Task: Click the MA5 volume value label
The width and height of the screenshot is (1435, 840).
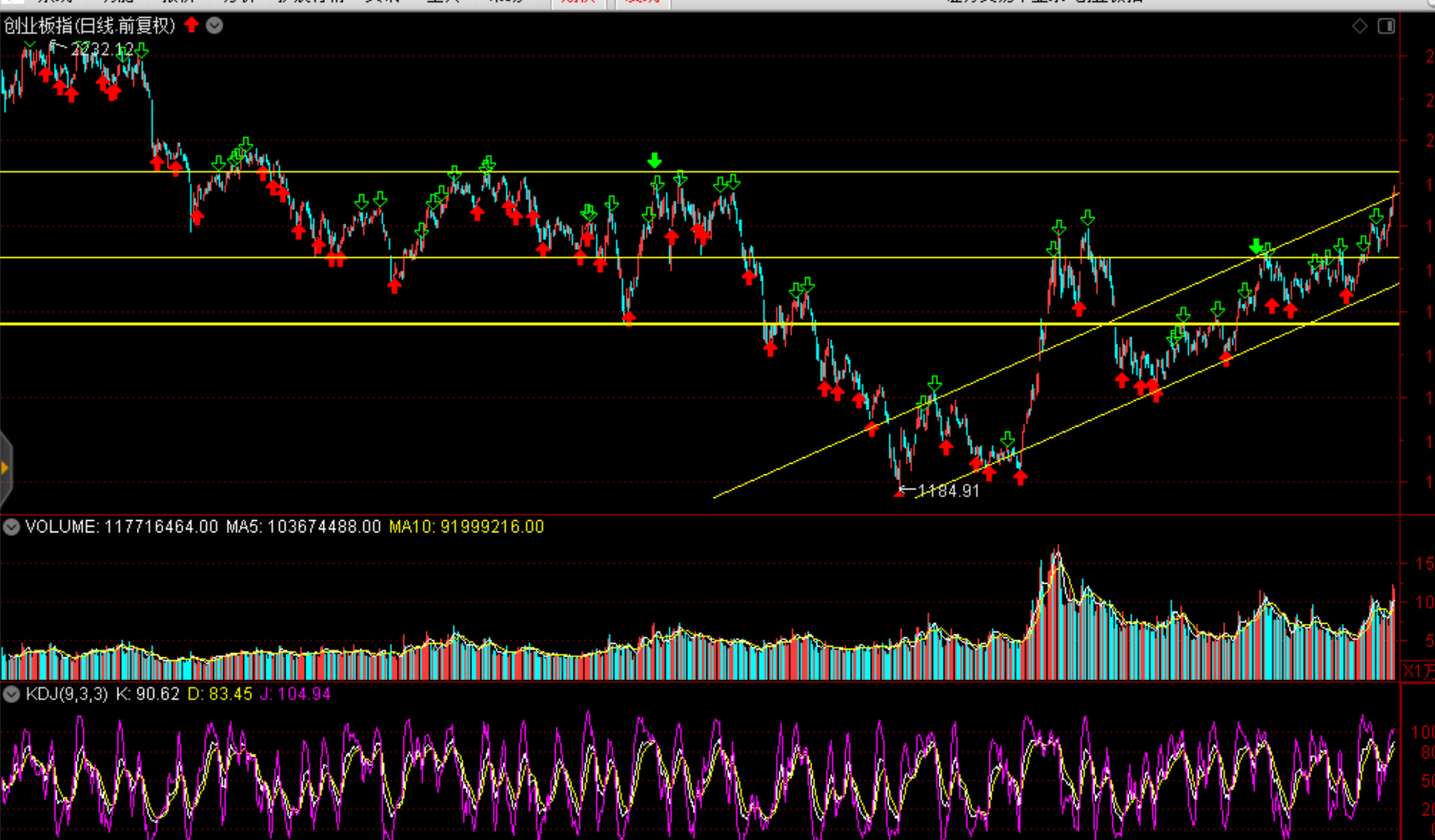Action: click(303, 527)
